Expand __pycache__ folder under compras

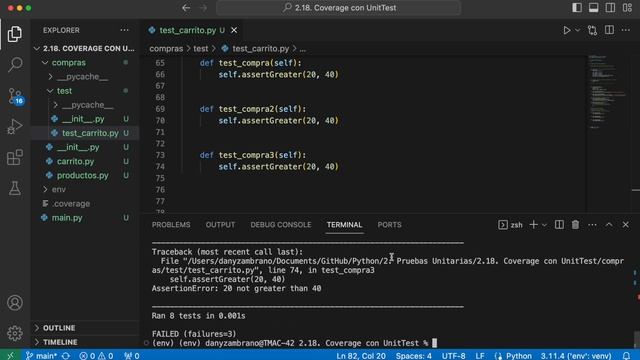[85, 77]
